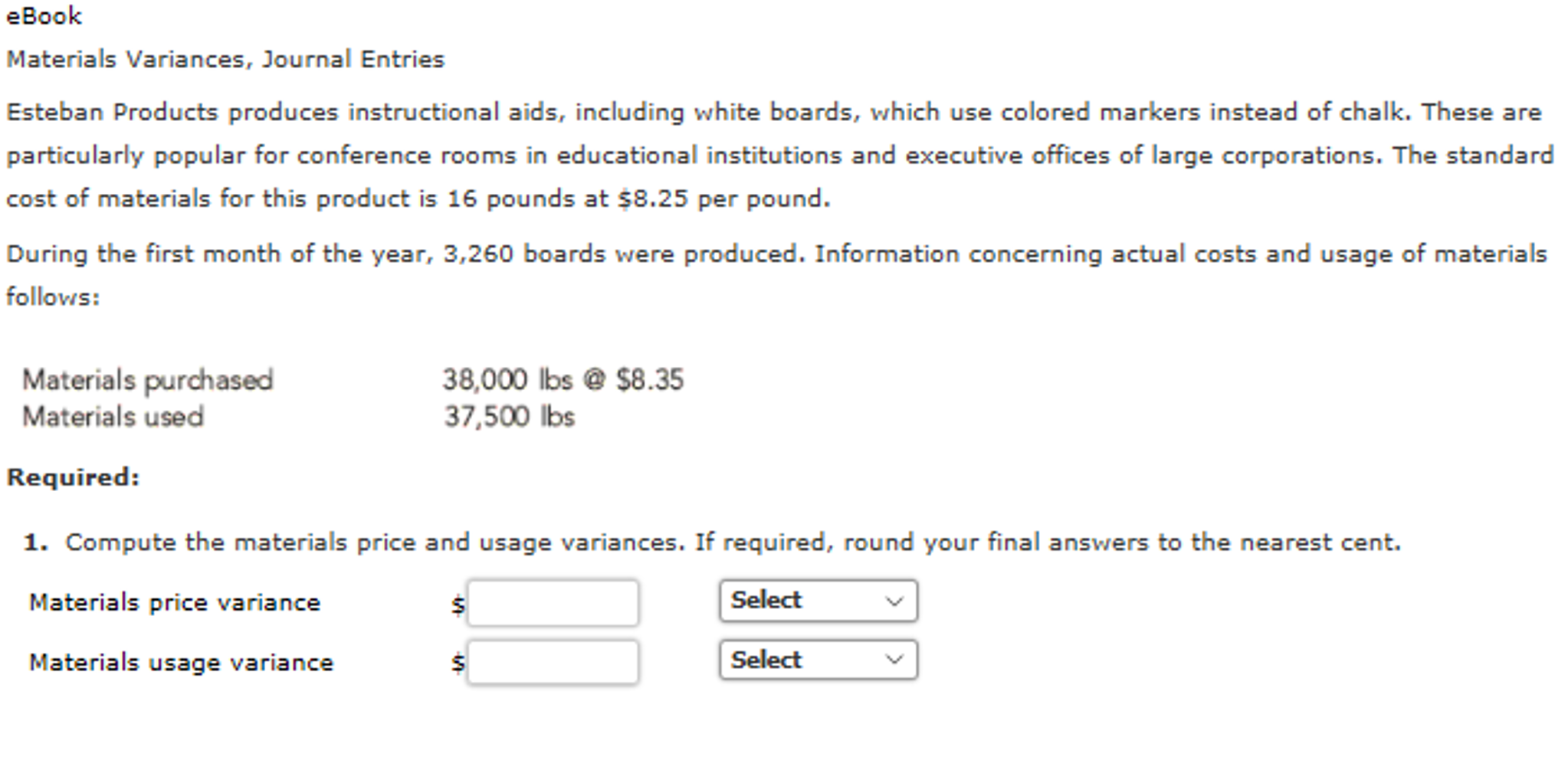This screenshot has width=1568, height=757.
Task: Click the chevron on the second Select dropdown
Action: click(894, 660)
